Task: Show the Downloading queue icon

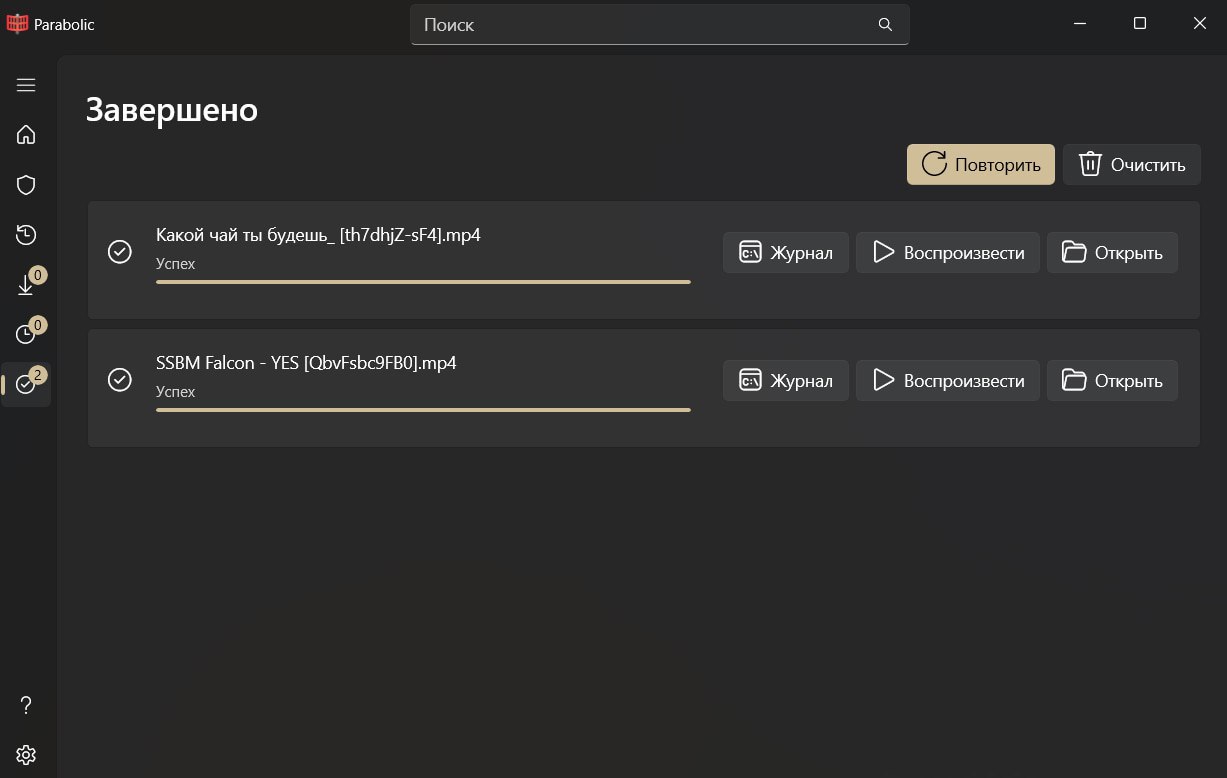Action: pyautogui.click(x=26, y=285)
